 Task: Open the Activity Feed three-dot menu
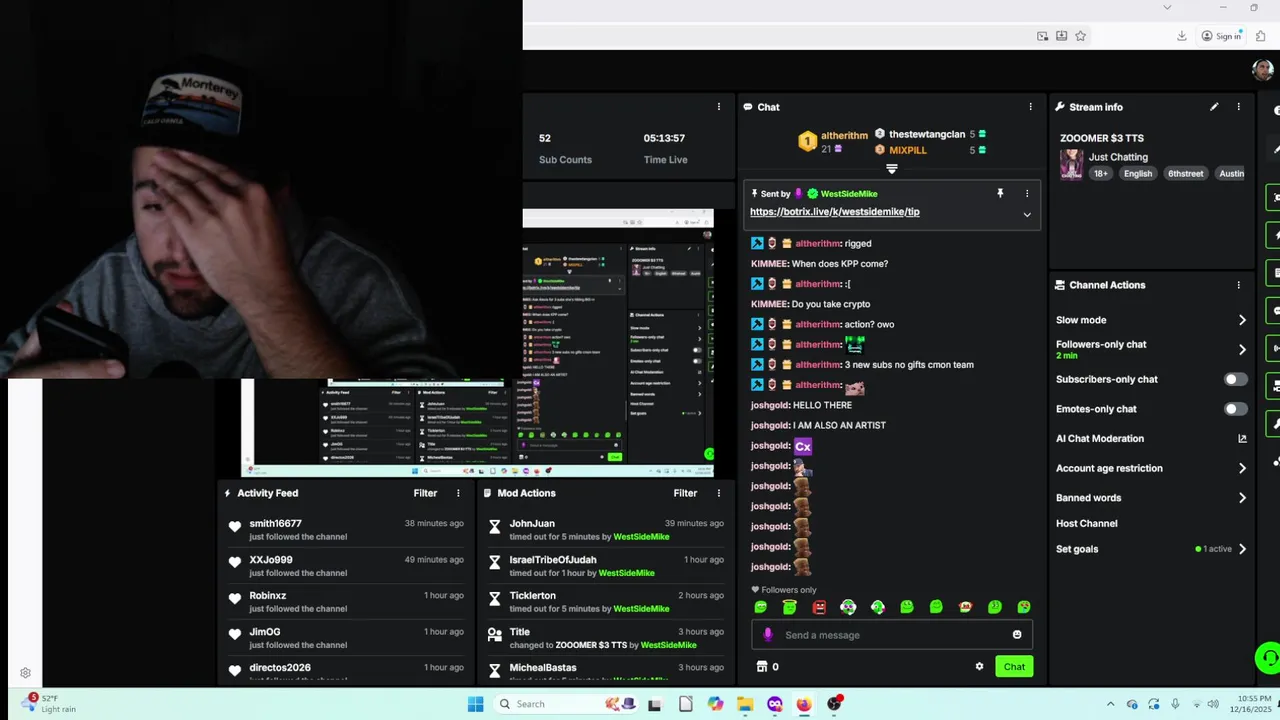click(x=458, y=493)
